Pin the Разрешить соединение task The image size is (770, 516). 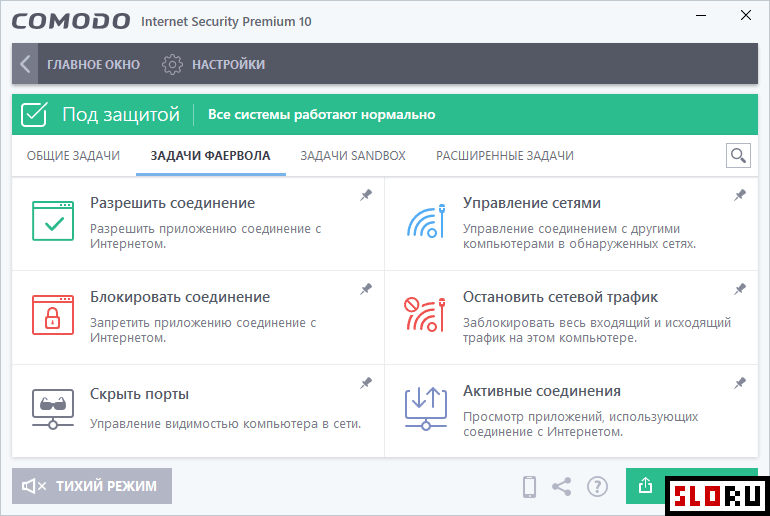366,195
